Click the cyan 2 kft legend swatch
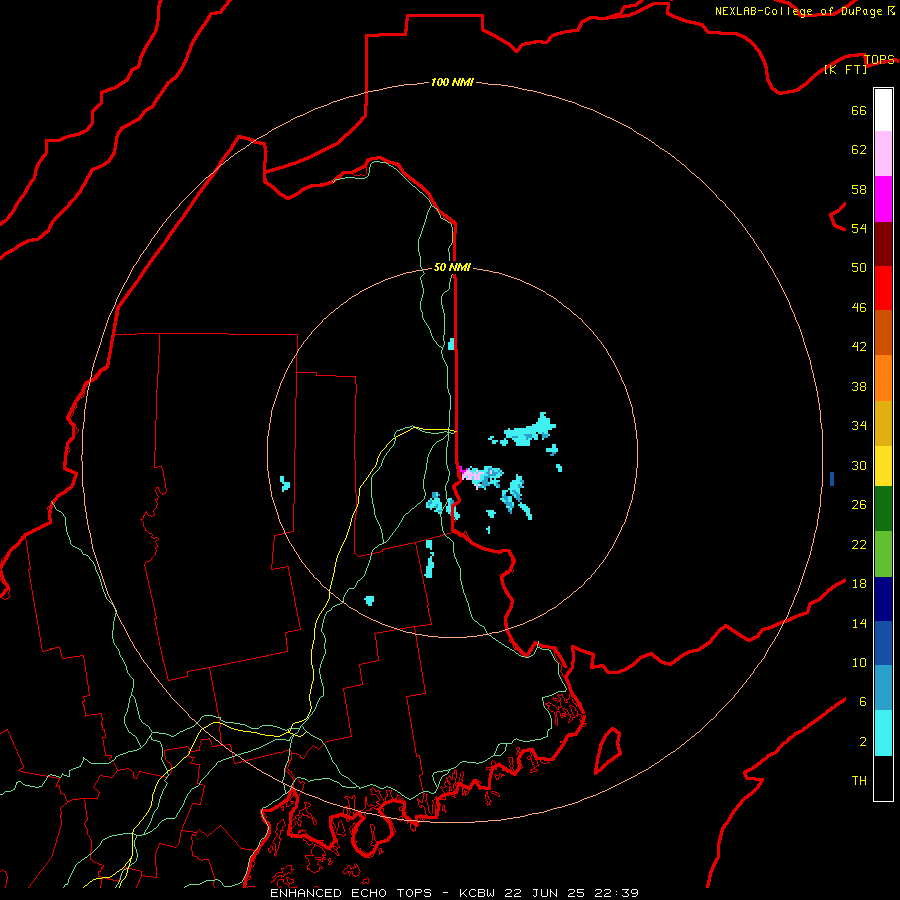This screenshot has width=900, height=900. (x=883, y=733)
